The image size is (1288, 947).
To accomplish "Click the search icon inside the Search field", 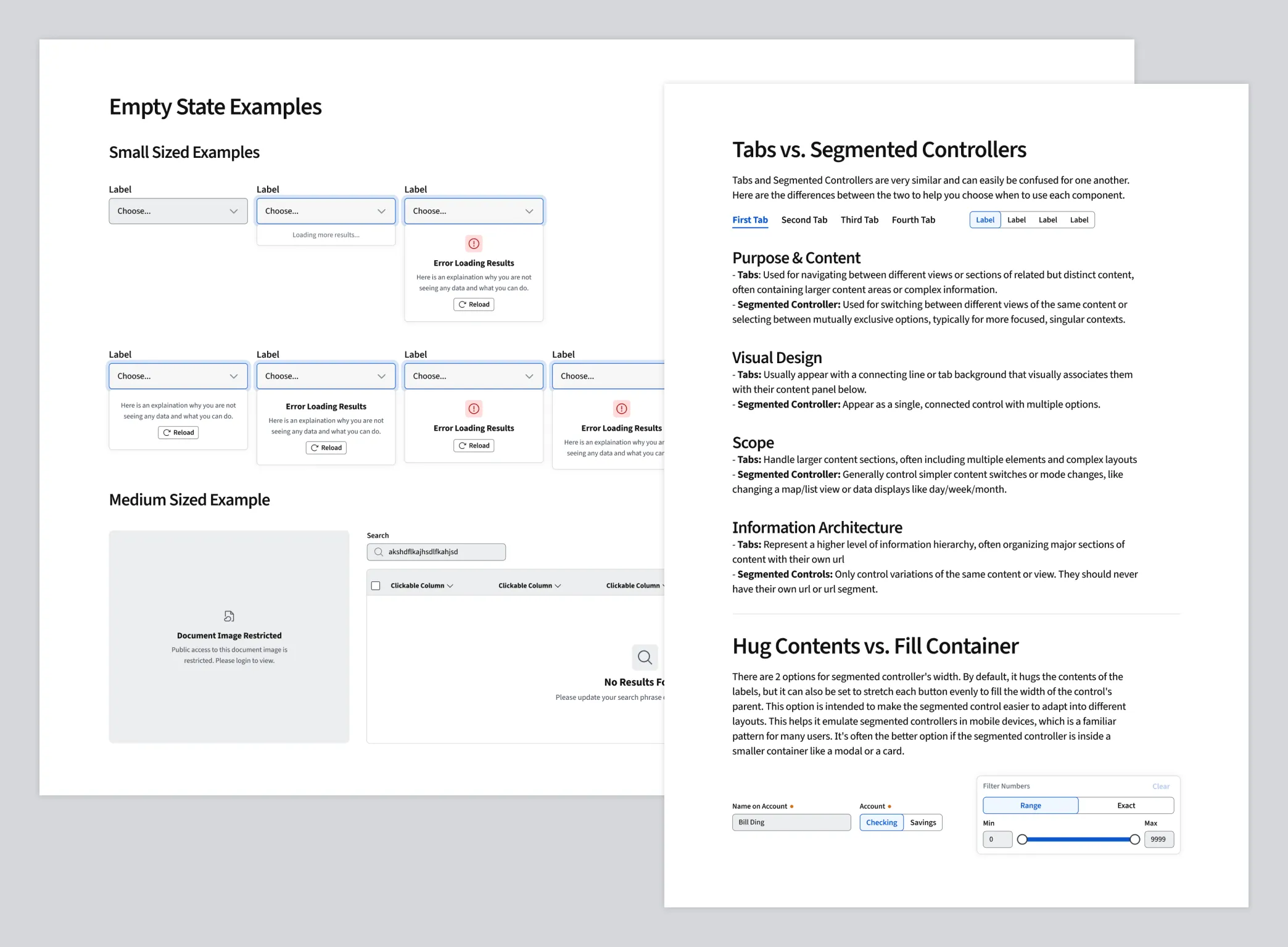I will point(378,551).
